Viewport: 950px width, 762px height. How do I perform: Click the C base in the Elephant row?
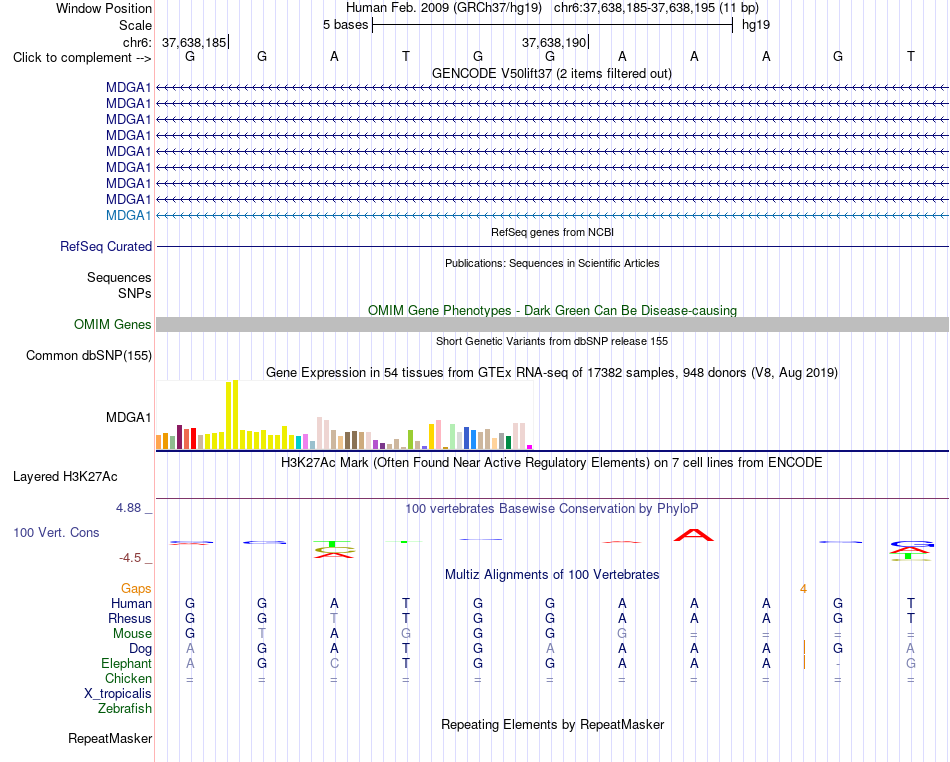click(x=334, y=664)
